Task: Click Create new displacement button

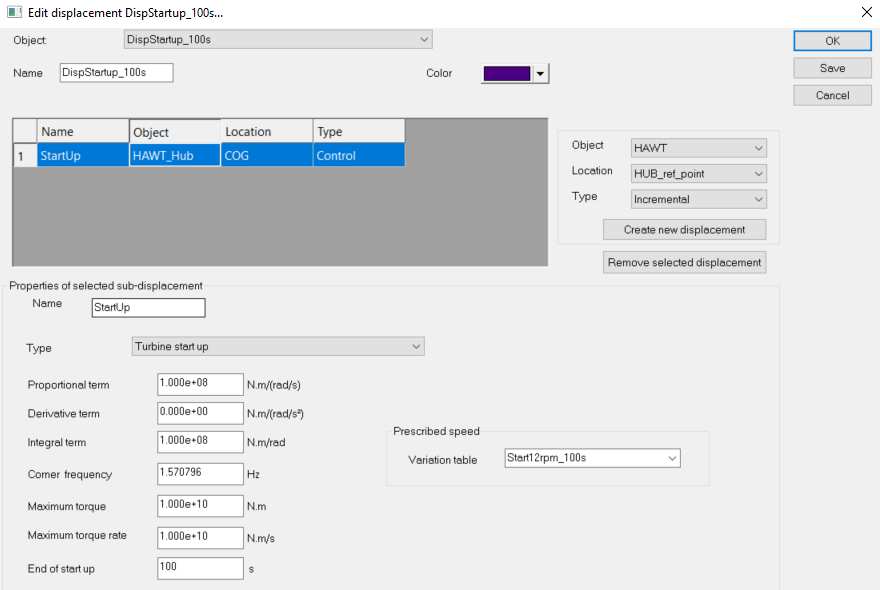Action: pyautogui.click(x=684, y=230)
